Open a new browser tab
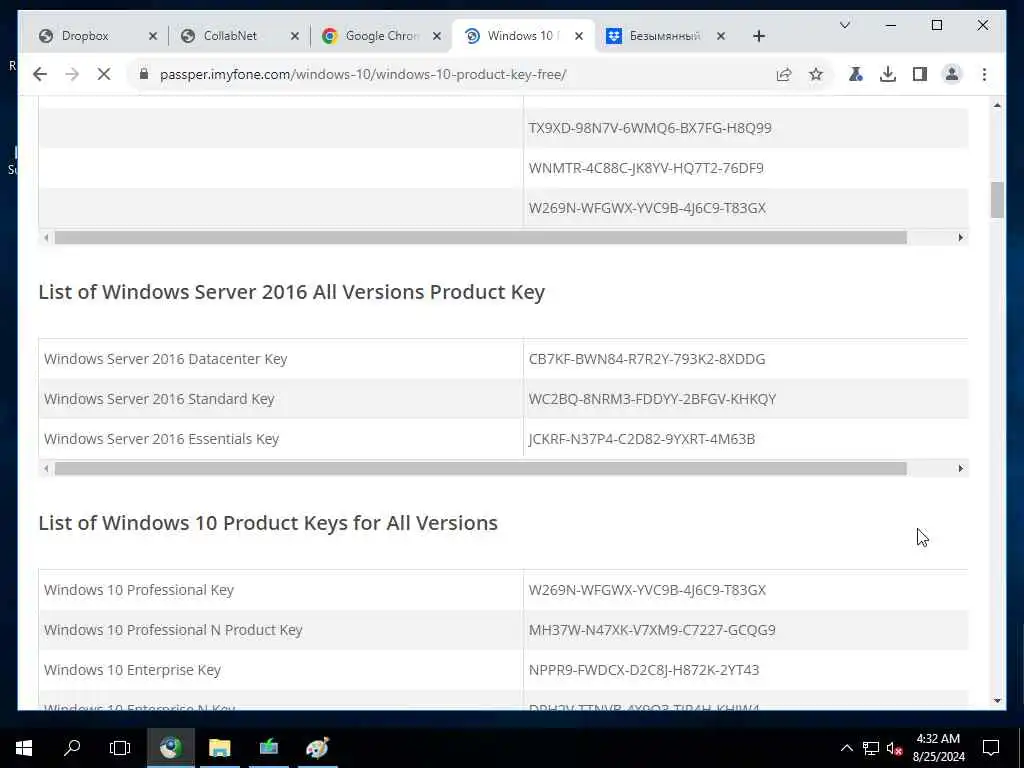This screenshot has width=1024, height=768. coord(758,36)
